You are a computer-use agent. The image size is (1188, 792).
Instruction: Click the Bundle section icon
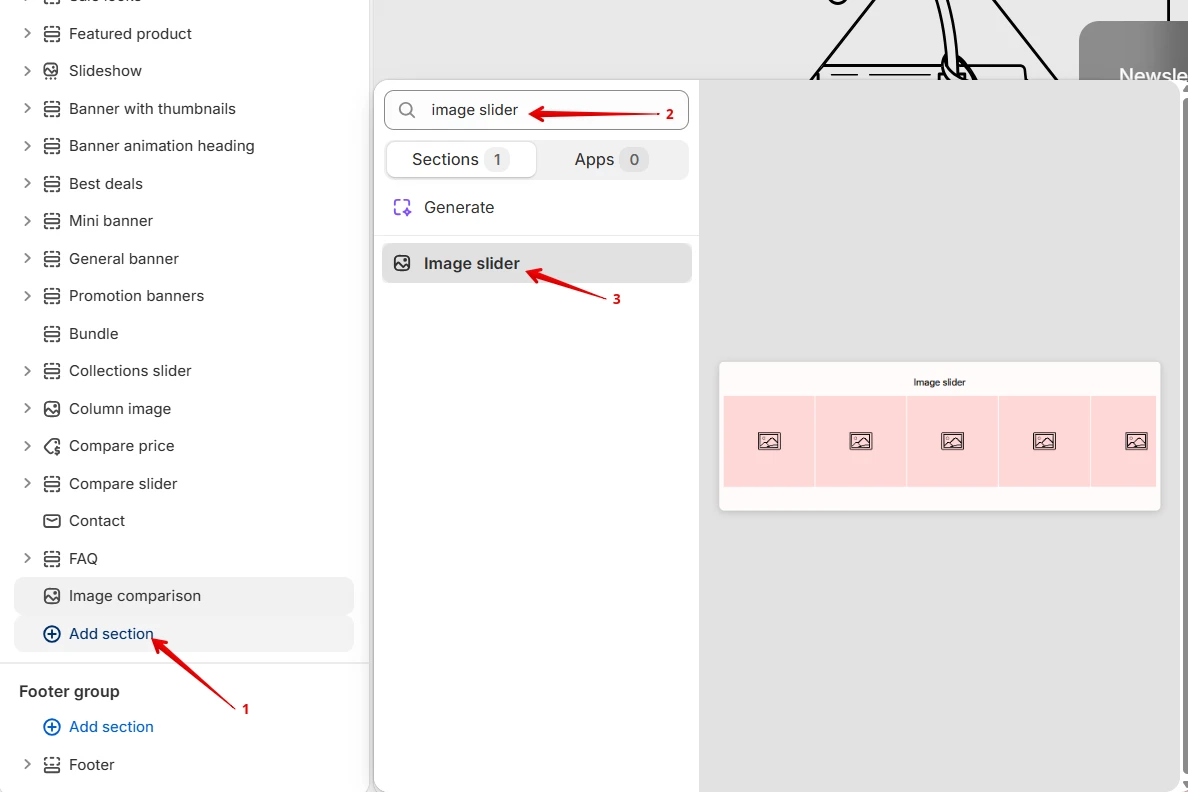pos(52,334)
